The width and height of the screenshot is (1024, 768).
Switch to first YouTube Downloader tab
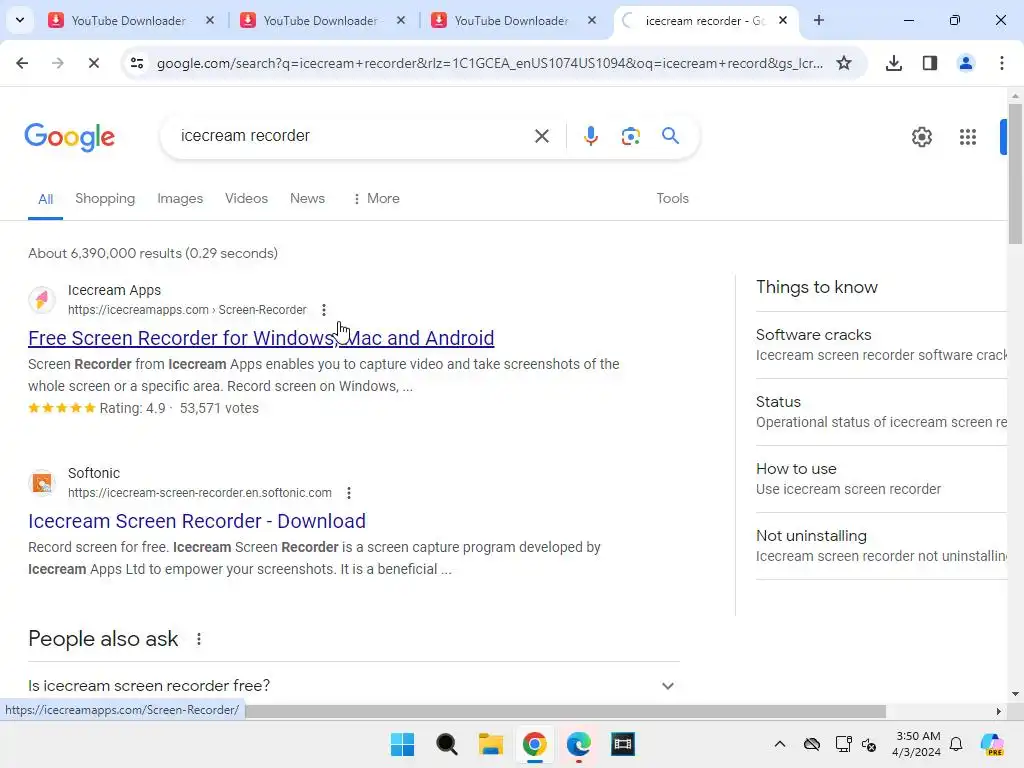click(129, 21)
